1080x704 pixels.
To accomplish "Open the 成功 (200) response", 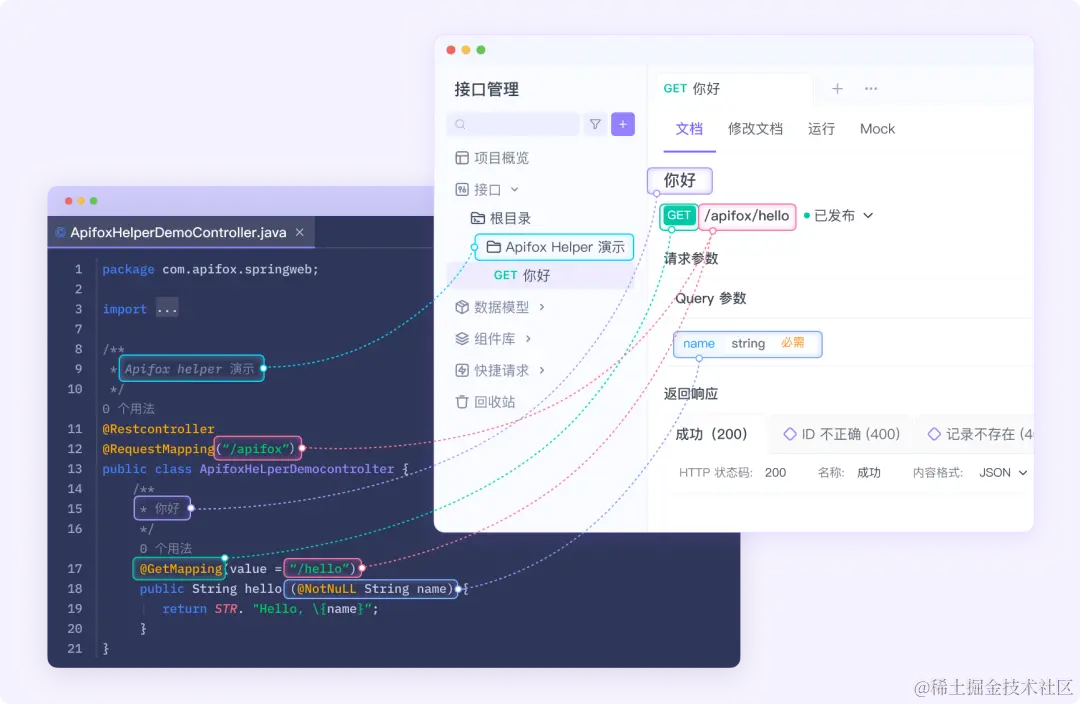I will tap(712, 433).
